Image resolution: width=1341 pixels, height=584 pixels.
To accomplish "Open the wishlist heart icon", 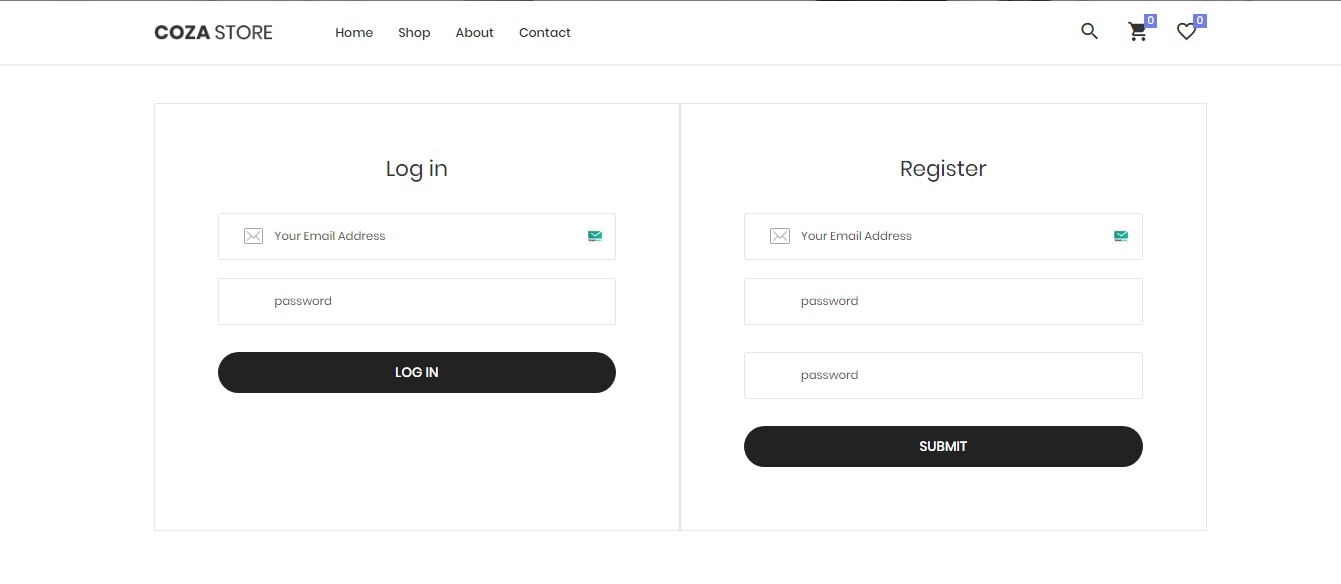I will click(1186, 31).
